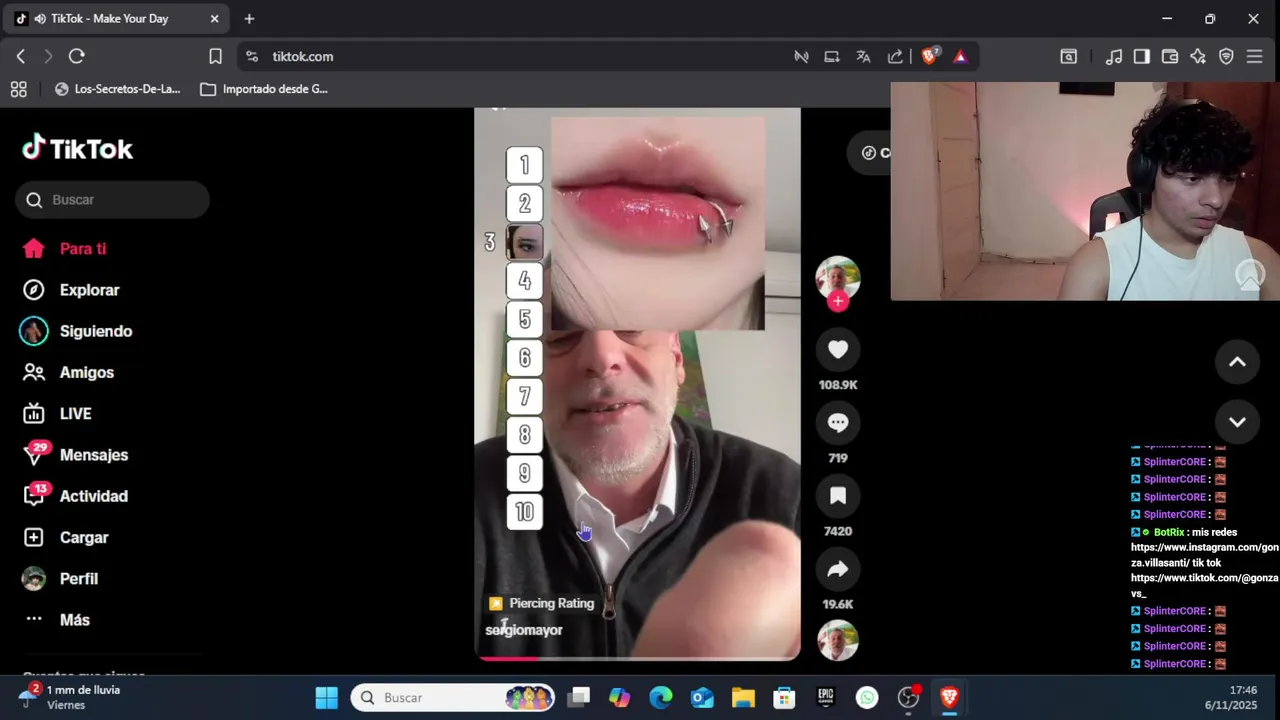This screenshot has height=720, width=1280.
Task: Open the instagram.com link in chat
Action: coord(1204,555)
